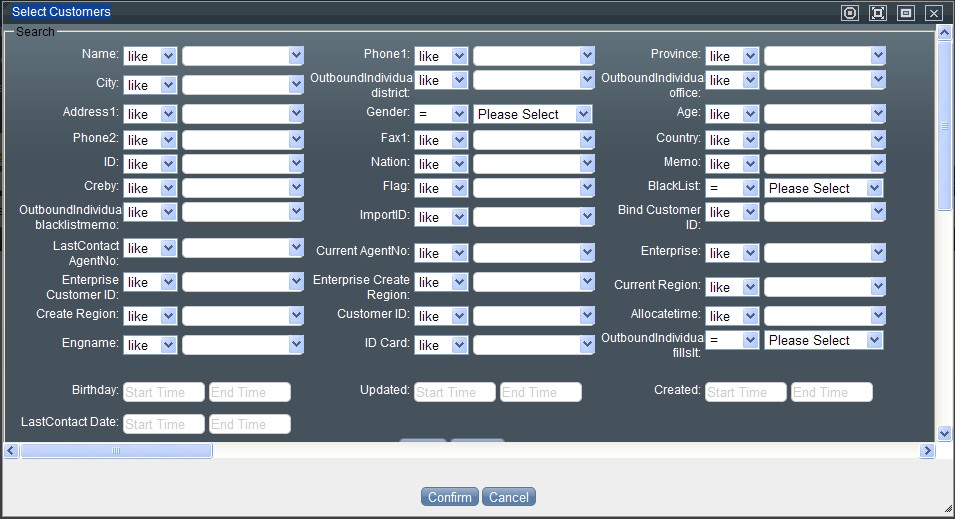
Task: Click the Created End Time field
Action: (831, 392)
